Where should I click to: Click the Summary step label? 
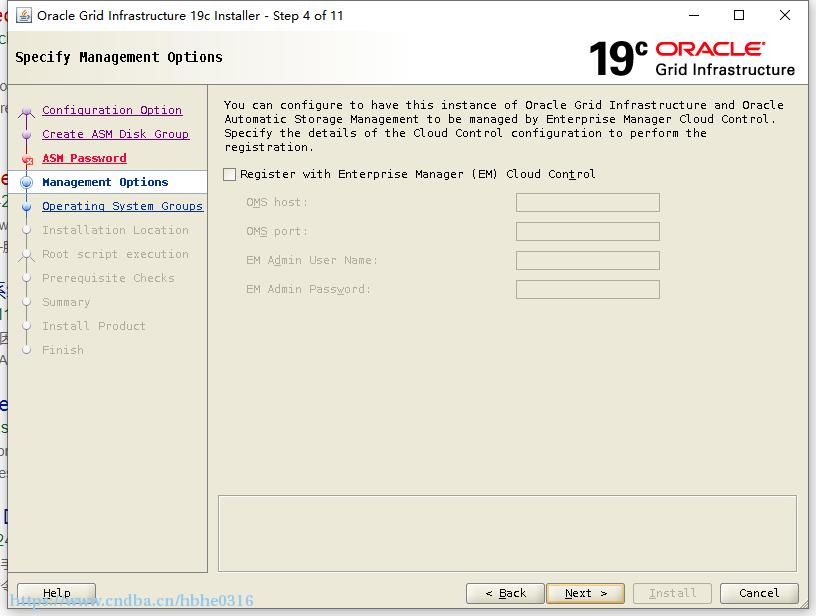pyautogui.click(x=66, y=302)
